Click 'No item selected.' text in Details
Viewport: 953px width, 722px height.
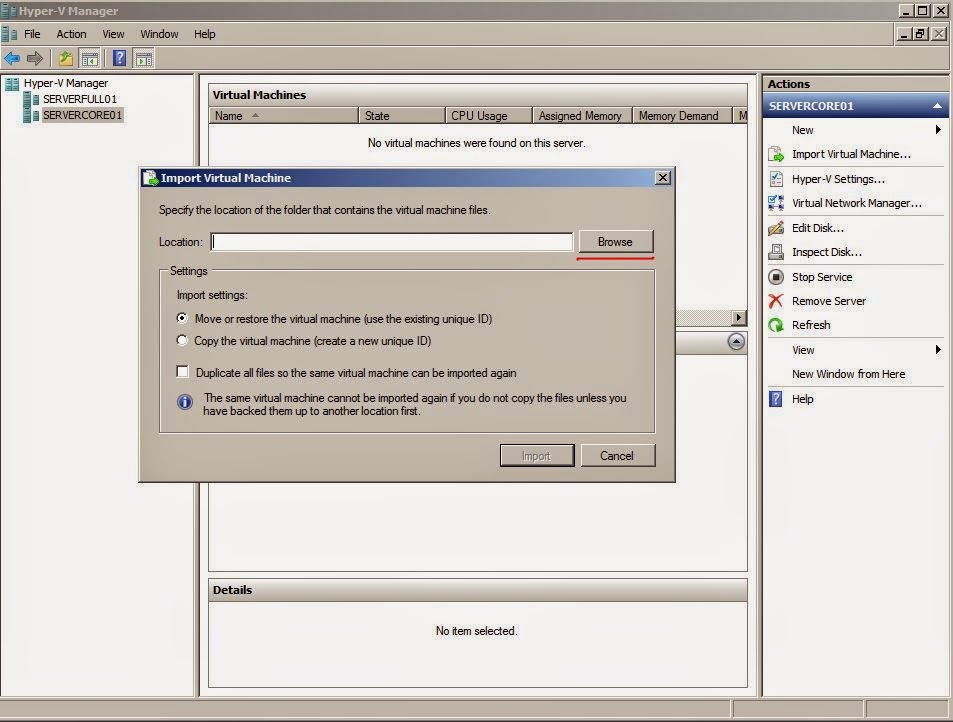[x=476, y=631]
